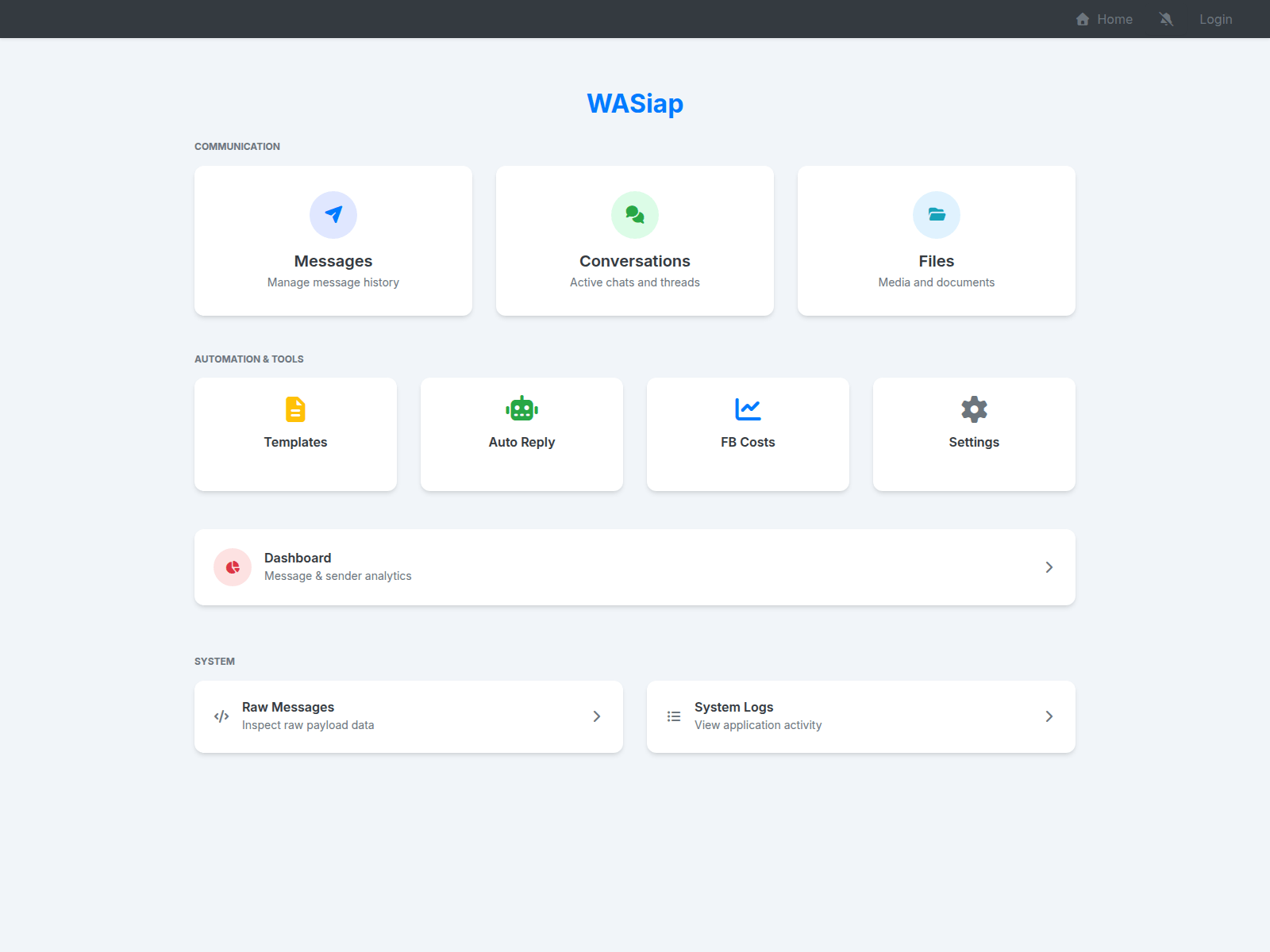Click the AUTOMATION & TOOLS heading
The image size is (1270, 952).
click(x=249, y=359)
